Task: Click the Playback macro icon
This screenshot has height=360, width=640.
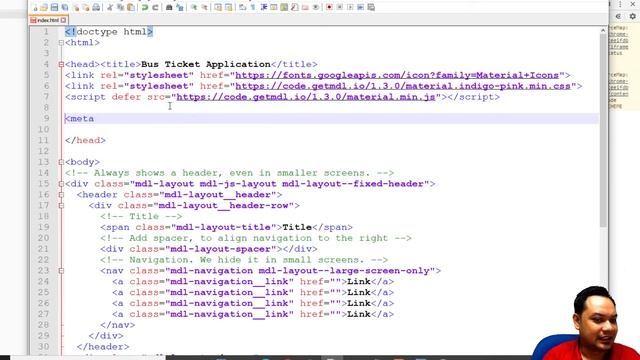Action: click(x=350, y=7)
